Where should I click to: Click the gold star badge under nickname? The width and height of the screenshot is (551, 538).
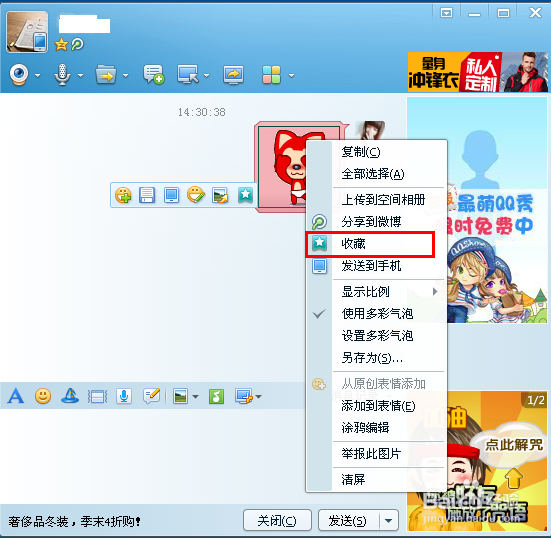click(61, 45)
